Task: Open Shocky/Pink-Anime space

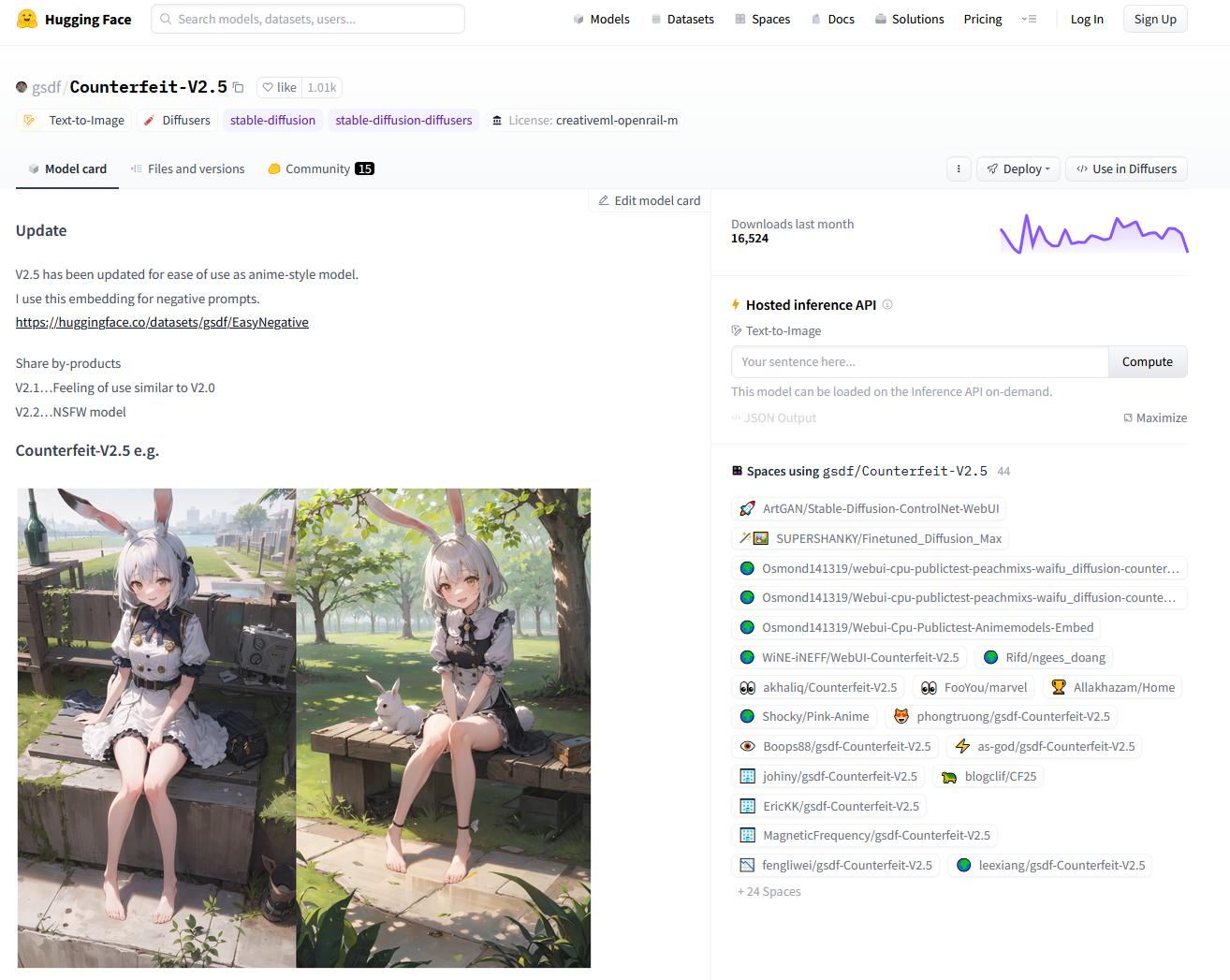Action: point(804,716)
